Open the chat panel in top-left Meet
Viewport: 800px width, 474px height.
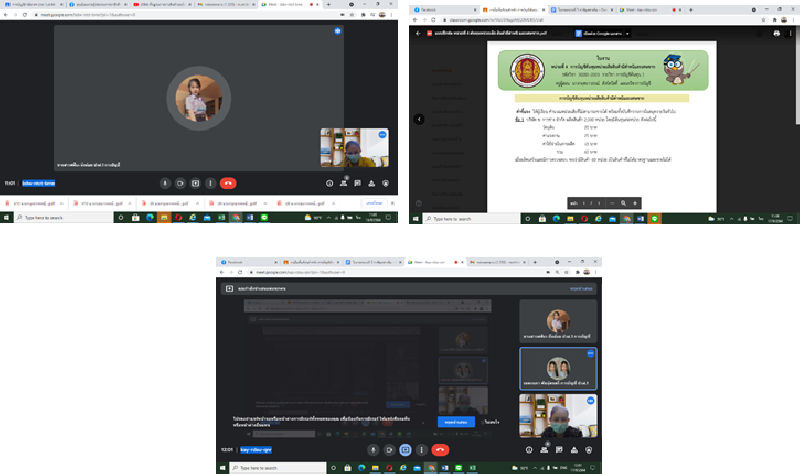click(x=357, y=183)
